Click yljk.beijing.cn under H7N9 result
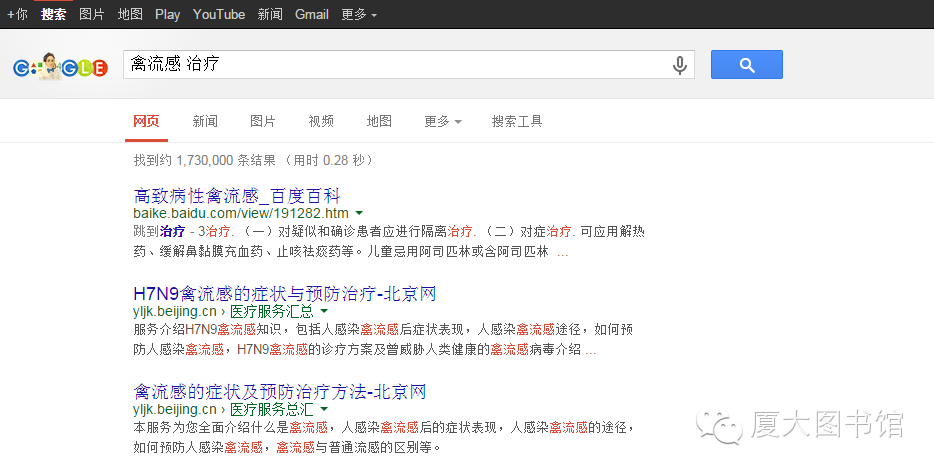The width and height of the screenshot is (934, 472). [175, 311]
